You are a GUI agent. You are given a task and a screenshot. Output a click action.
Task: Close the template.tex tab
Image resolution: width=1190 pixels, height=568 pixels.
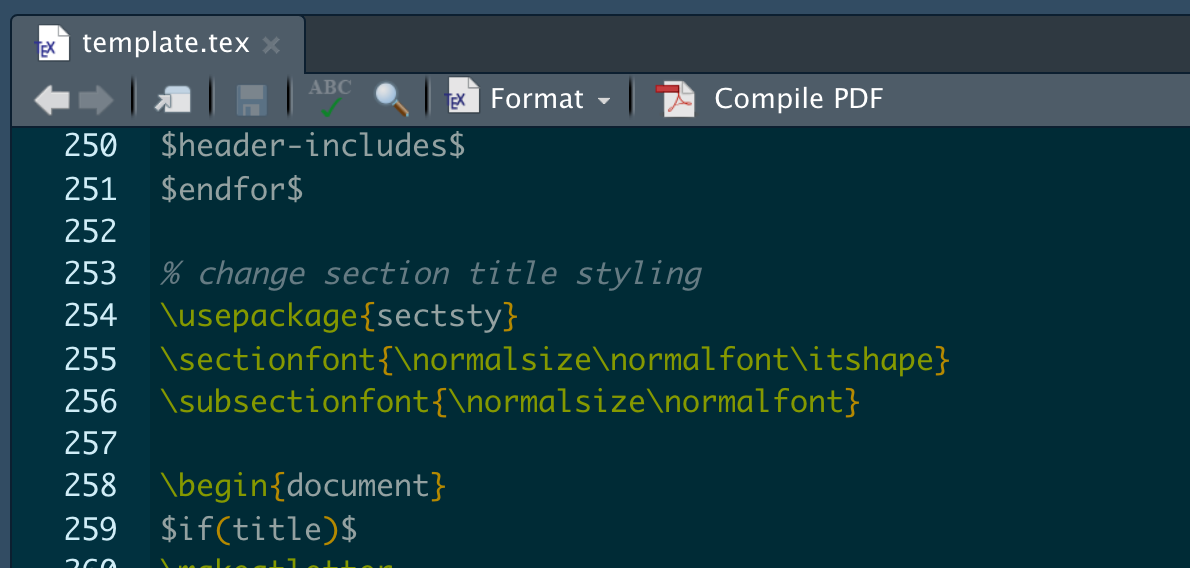click(271, 46)
